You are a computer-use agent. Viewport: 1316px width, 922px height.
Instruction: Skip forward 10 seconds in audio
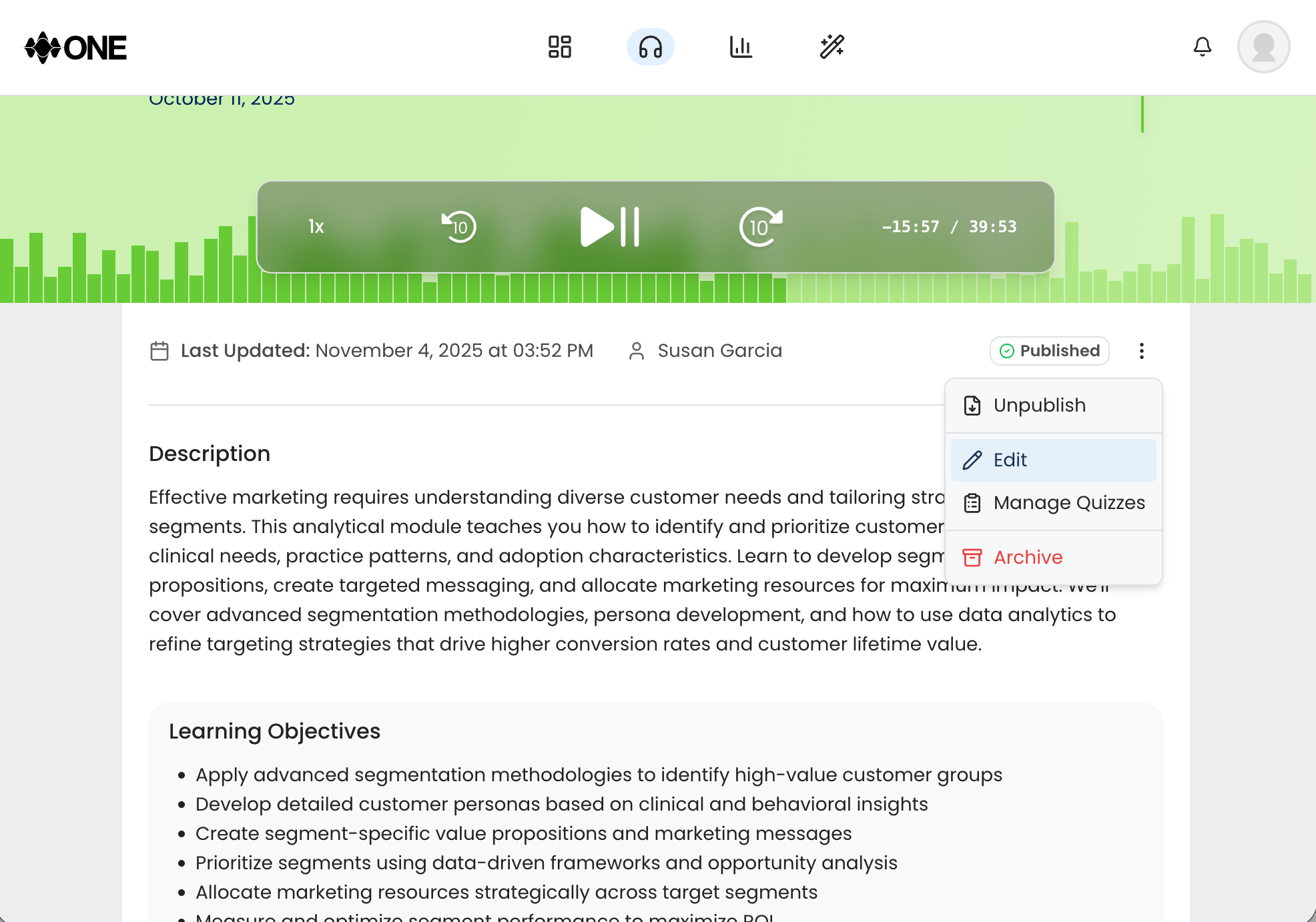(759, 227)
